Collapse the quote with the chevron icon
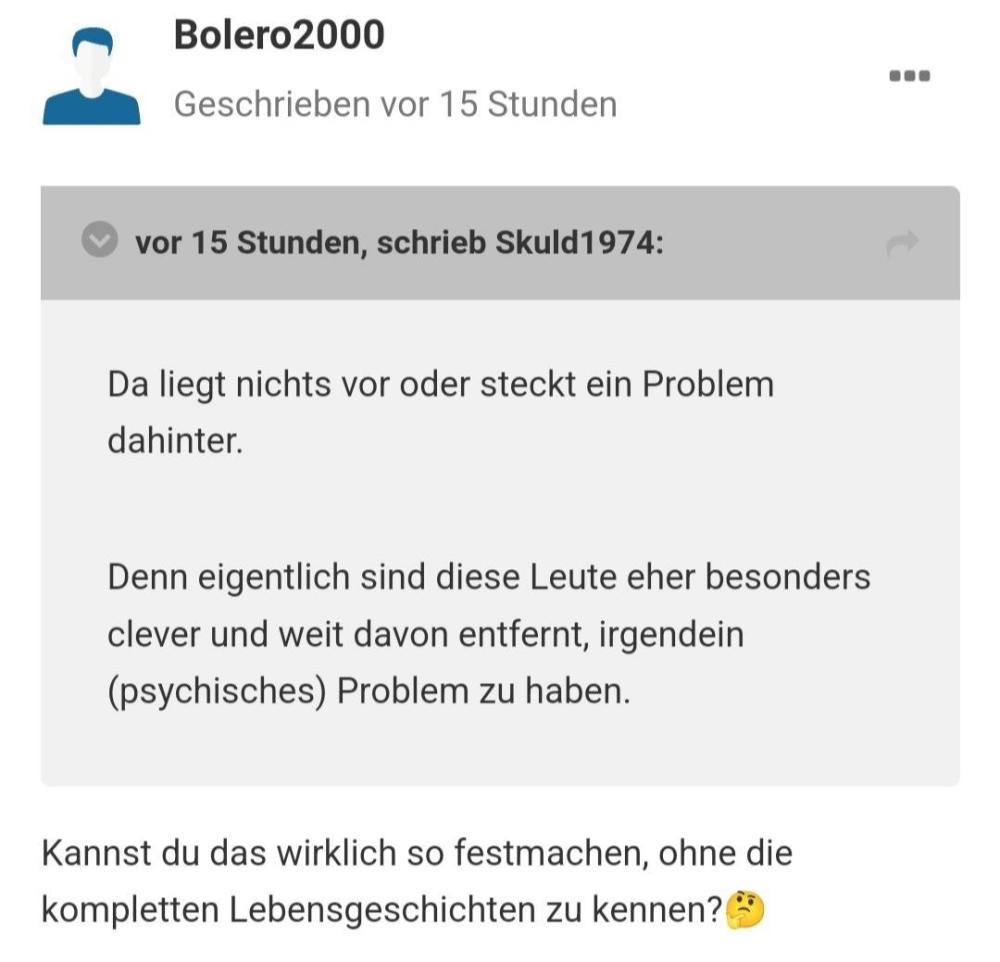Image resolution: width=1000 pixels, height=962 pixels. click(x=99, y=241)
